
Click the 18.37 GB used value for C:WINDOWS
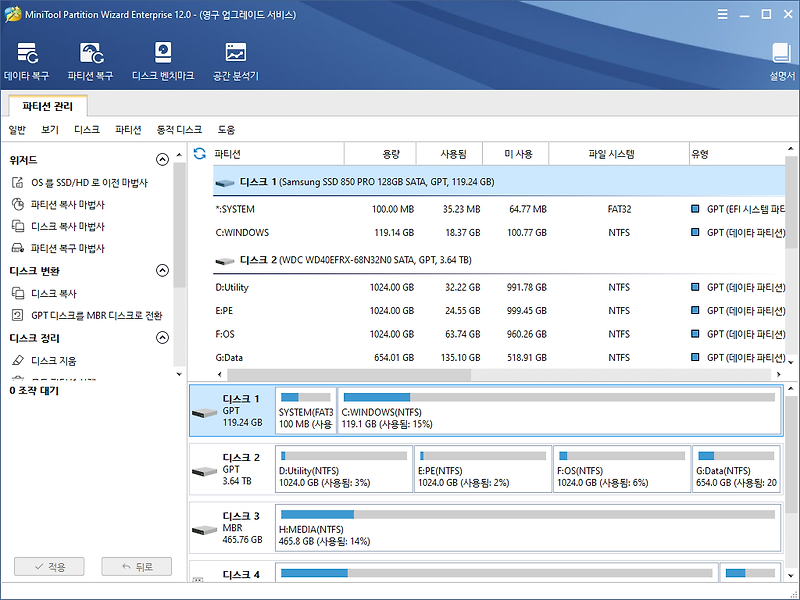[463, 233]
